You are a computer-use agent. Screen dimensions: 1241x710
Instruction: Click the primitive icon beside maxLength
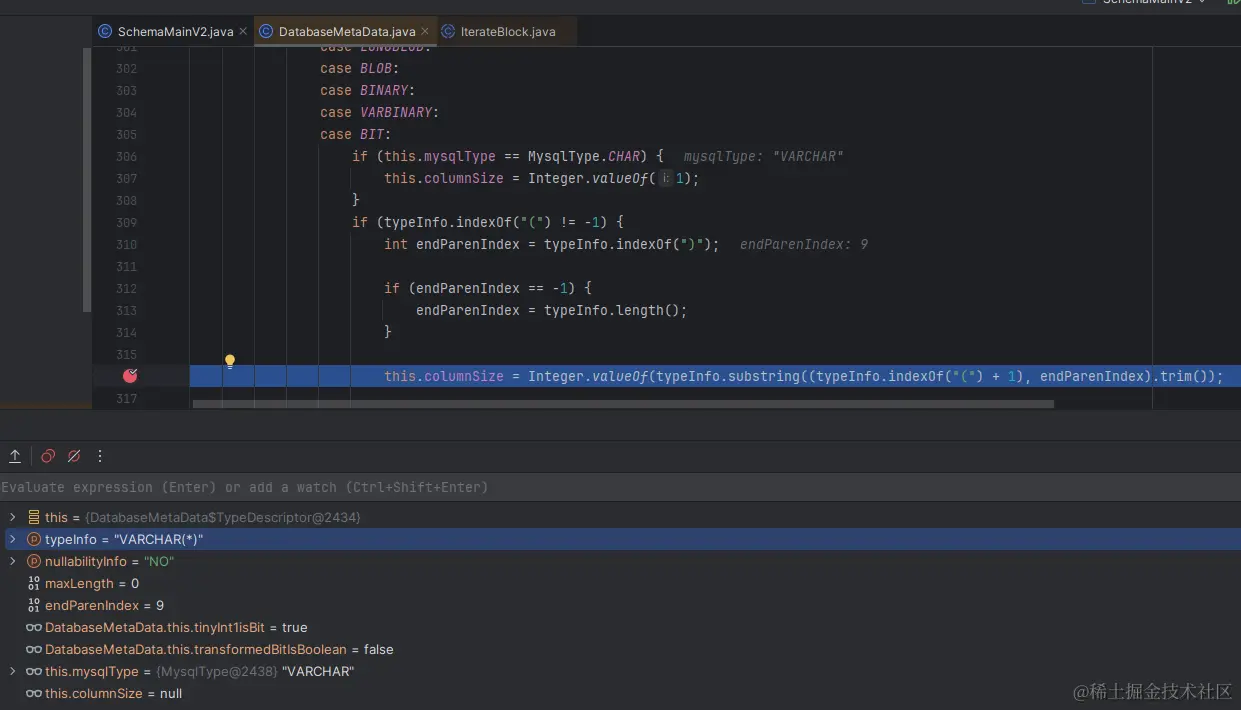pos(34,583)
